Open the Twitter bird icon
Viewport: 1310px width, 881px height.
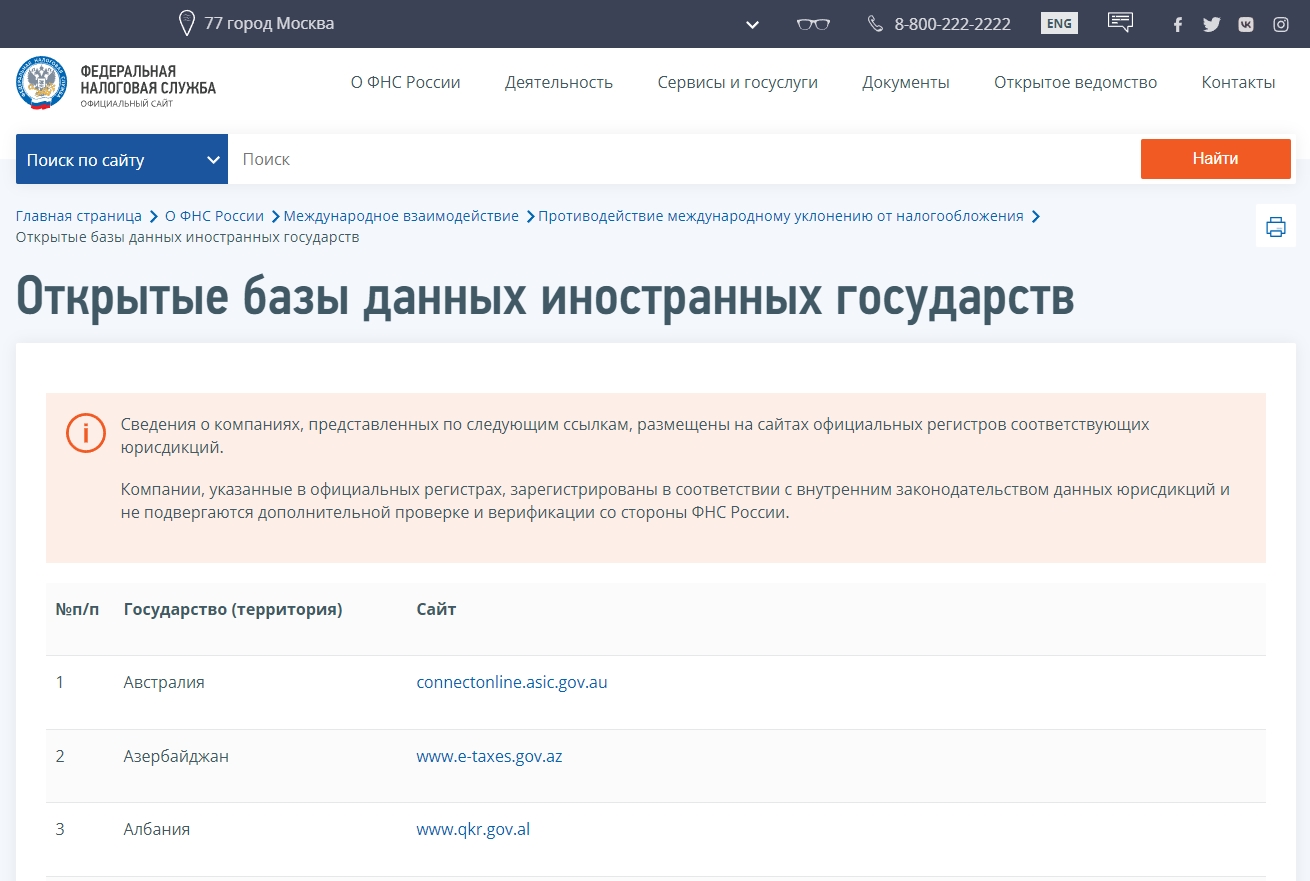pos(1212,24)
